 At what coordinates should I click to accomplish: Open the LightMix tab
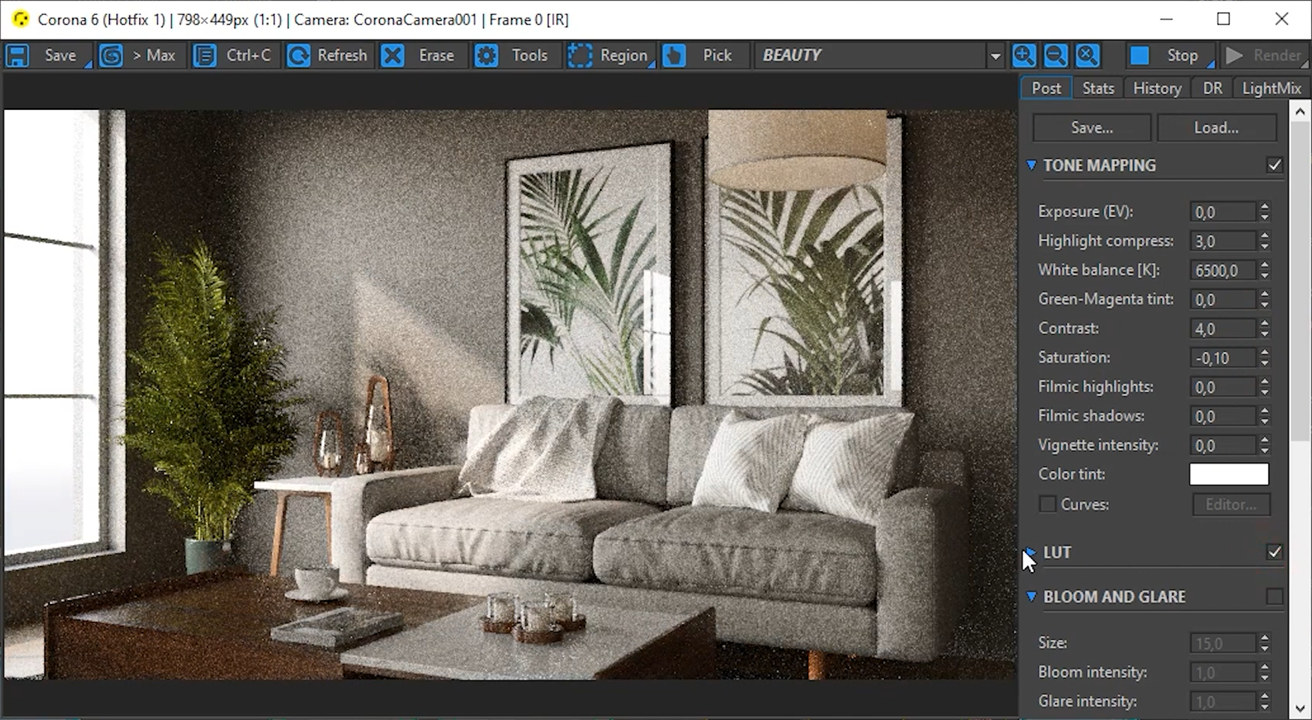click(1271, 88)
